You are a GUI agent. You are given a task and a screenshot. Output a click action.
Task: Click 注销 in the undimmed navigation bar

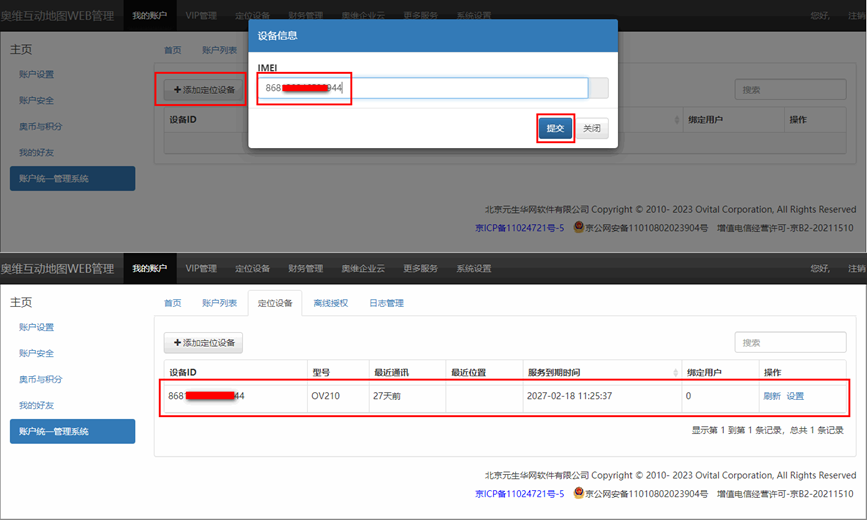coord(857,268)
